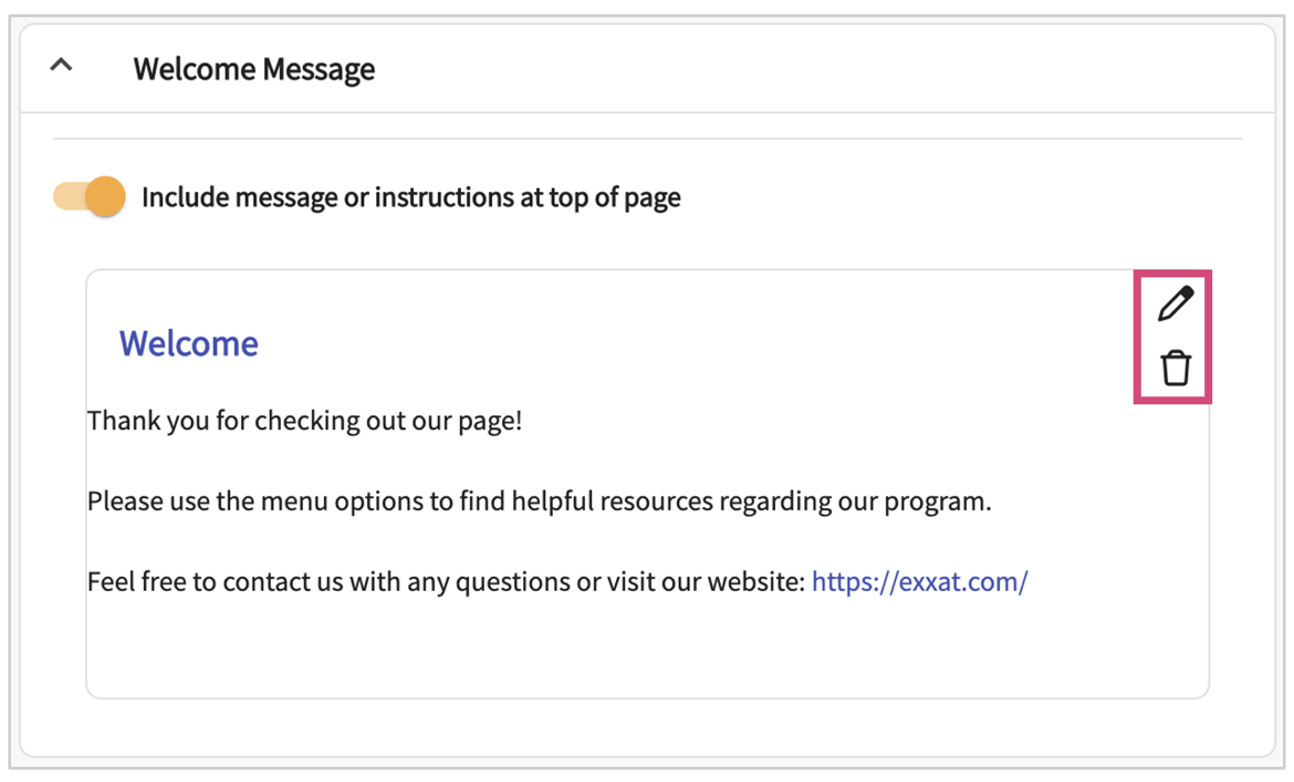1294x782 pixels.
Task: Click blank header area right of title
Action: pyautogui.click(x=800, y=69)
